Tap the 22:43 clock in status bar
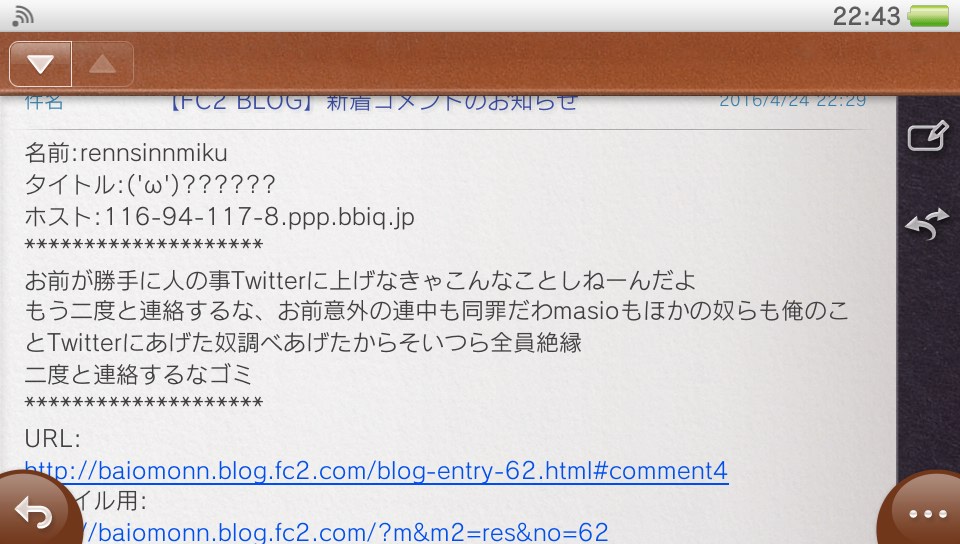960x544 pixels. 866,17
